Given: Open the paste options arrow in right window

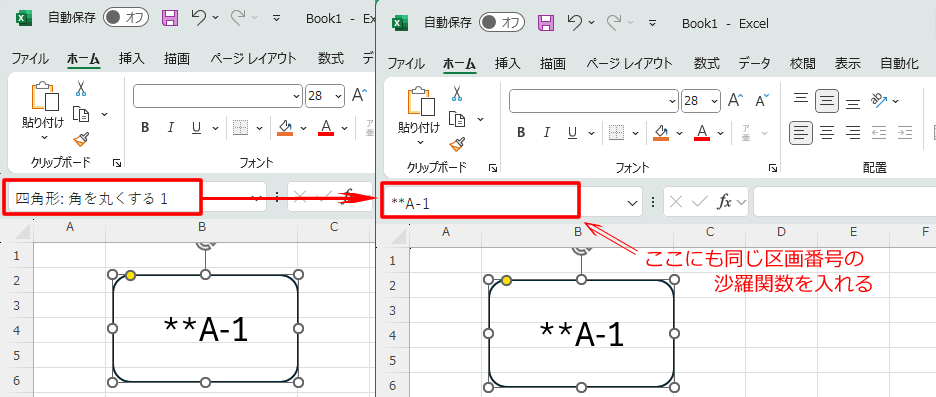Looking at the screenshot, I should coord(421,143).
